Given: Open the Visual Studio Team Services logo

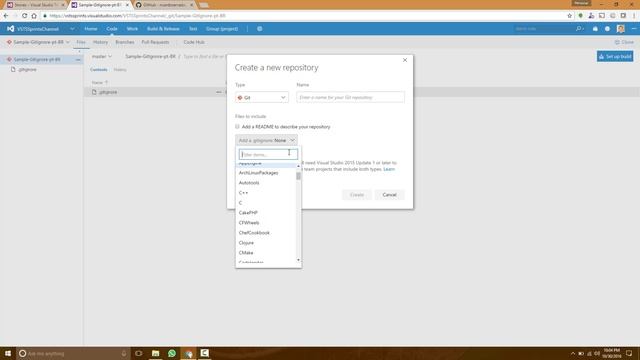Looking at the screenshot, I should pos(11,29).
